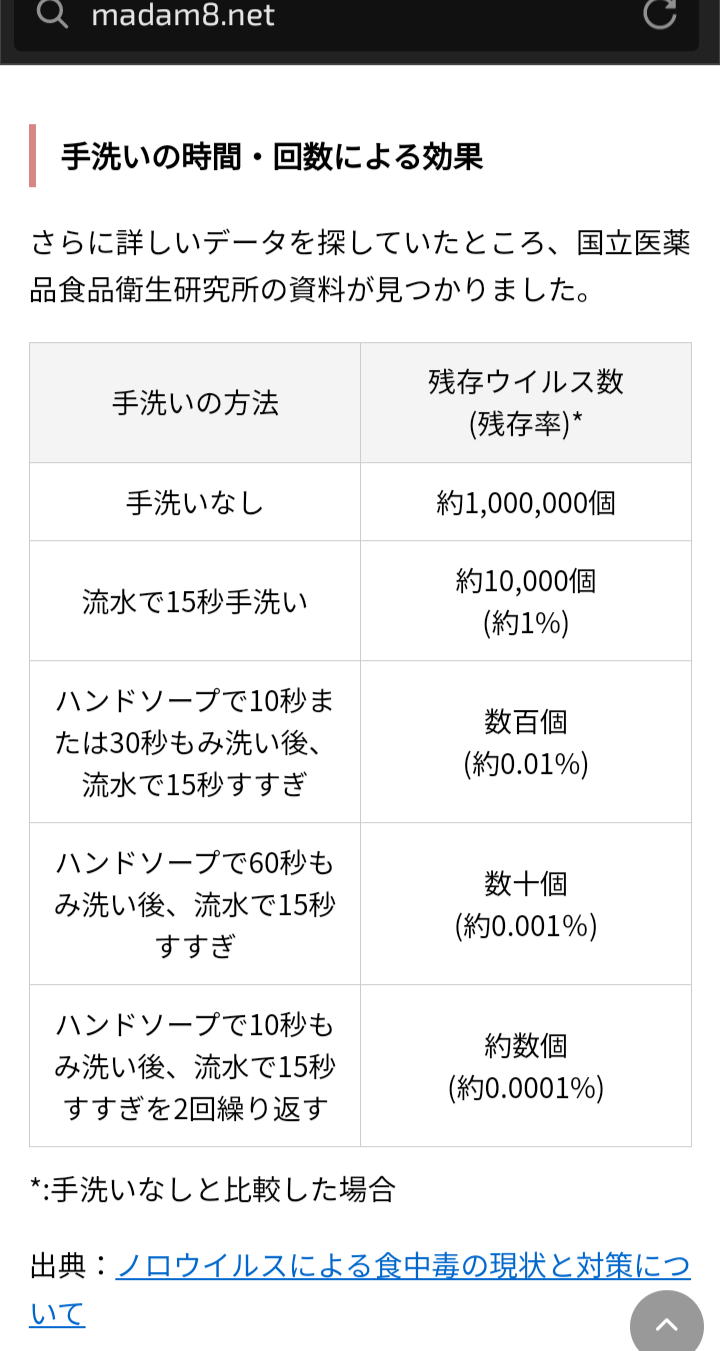The height and width of the screenshot is (1351, 720).
Task: Tap the 約10,000個 (約1%) cell
Action: point(525,601)
